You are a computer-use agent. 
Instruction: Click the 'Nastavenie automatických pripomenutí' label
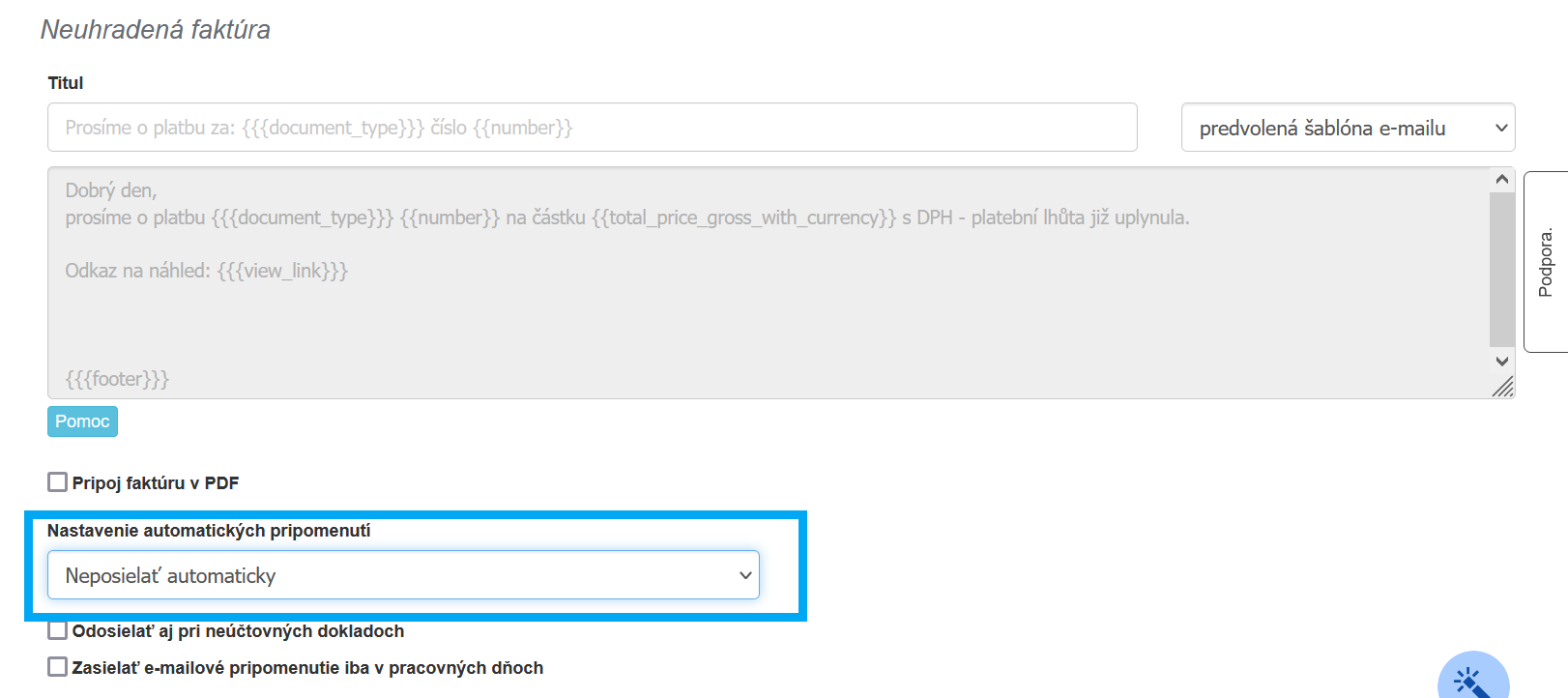[209, 531]
